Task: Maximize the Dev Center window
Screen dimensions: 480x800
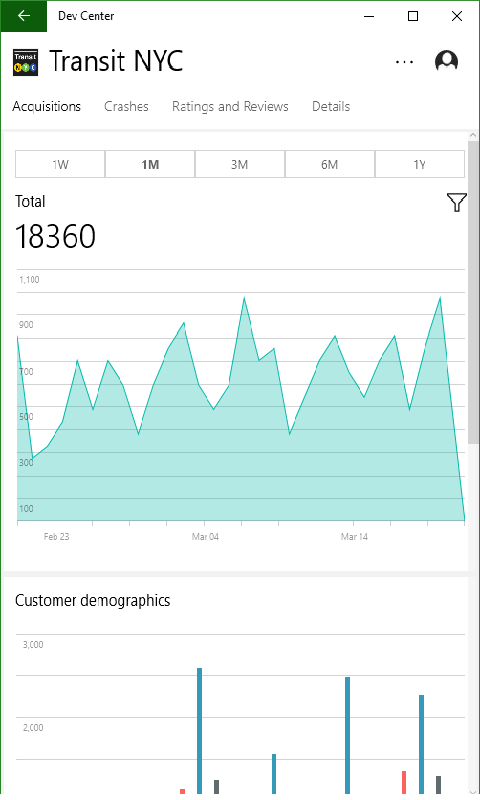Action: coord(413,16)
